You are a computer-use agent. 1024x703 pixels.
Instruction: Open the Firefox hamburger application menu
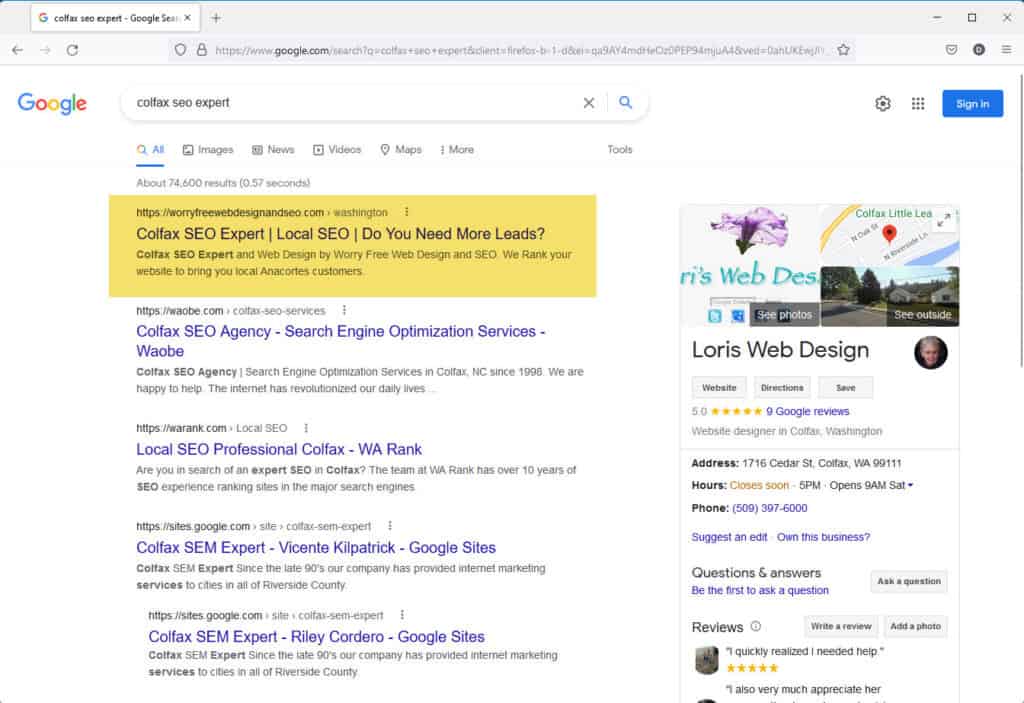pyautogui.click(x=1006, y=50)
